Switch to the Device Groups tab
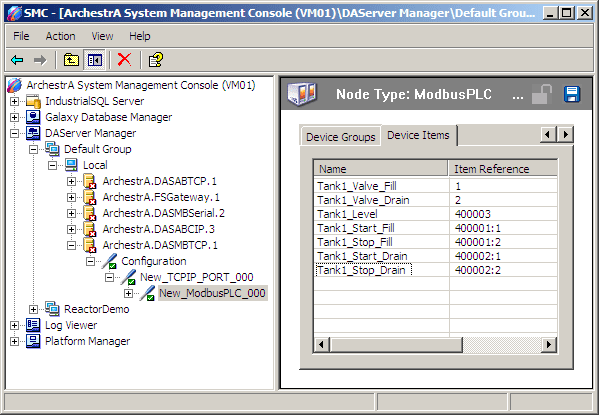 point(340,137)
